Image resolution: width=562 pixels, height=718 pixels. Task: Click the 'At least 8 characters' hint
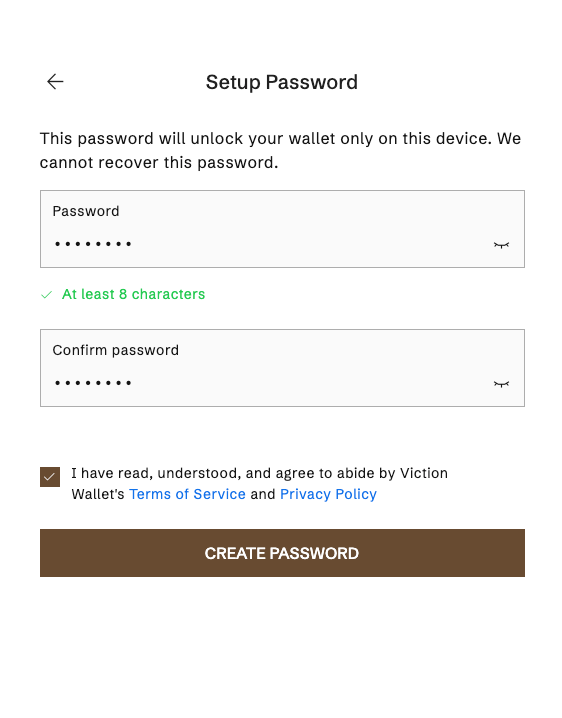click(133, 294)
